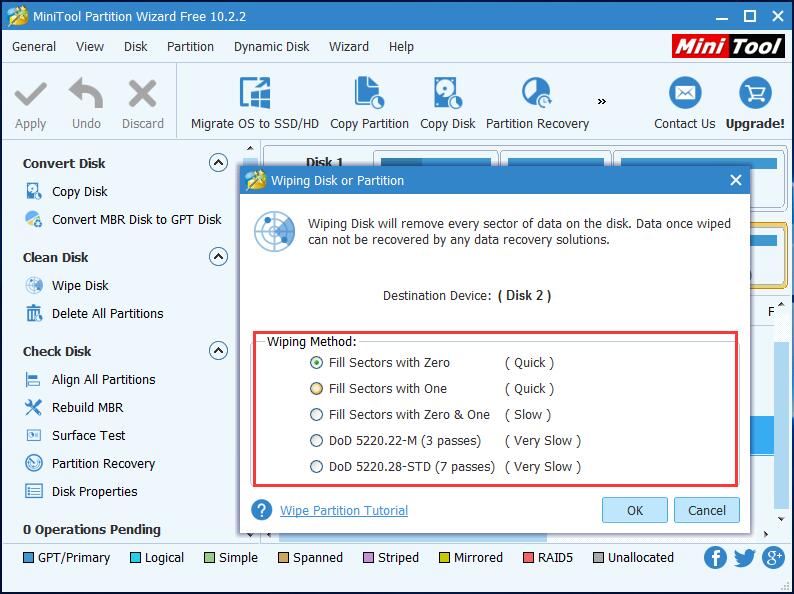
Task: Click the Contact Us envelope icon
Action: [685, 93]
